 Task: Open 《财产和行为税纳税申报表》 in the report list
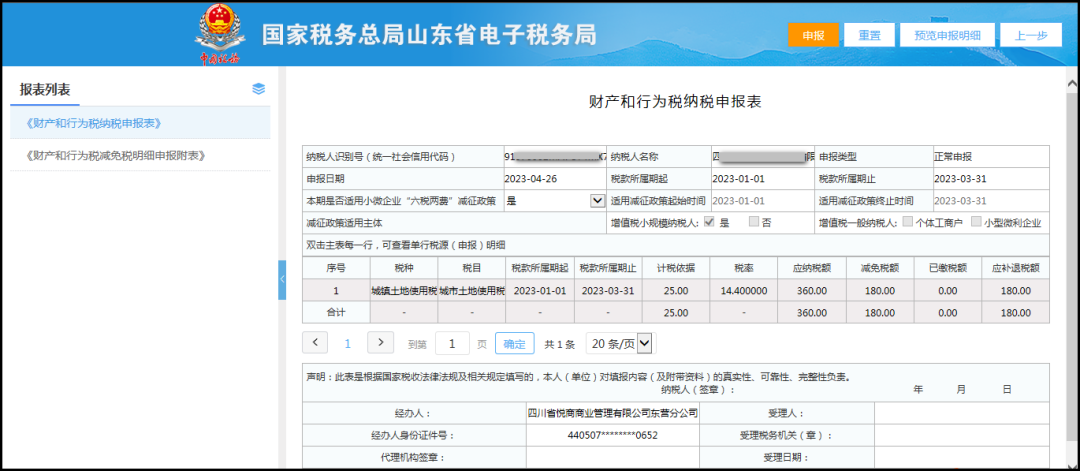coord(141,123)
